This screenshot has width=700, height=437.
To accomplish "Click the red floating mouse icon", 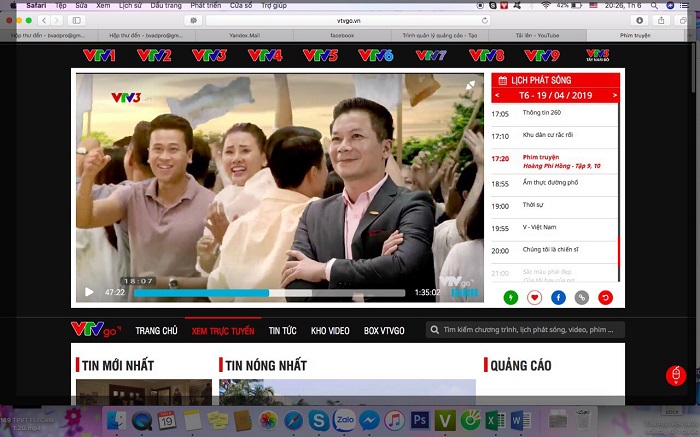I will (676, 375).
